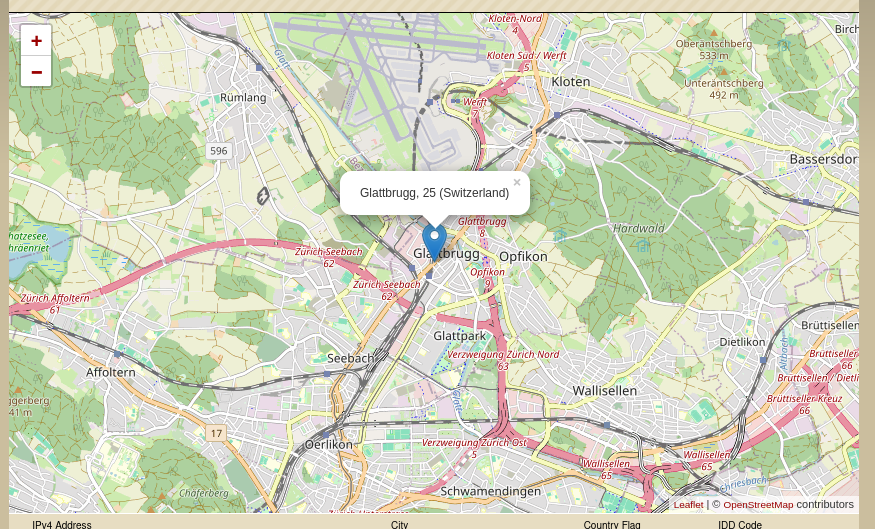Select the blue location marker pin

[435, 242]
